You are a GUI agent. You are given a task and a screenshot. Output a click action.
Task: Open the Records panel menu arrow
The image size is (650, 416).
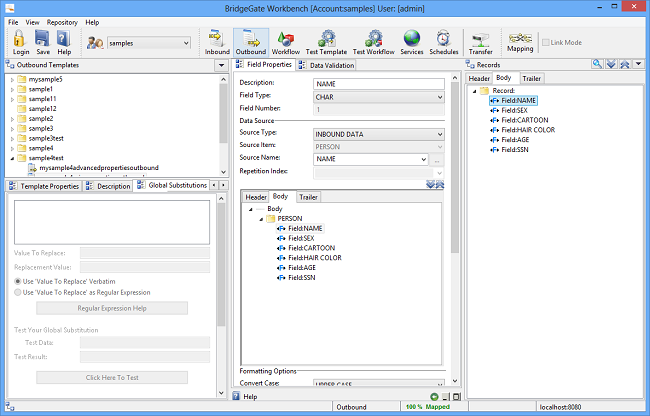(638, 64)
